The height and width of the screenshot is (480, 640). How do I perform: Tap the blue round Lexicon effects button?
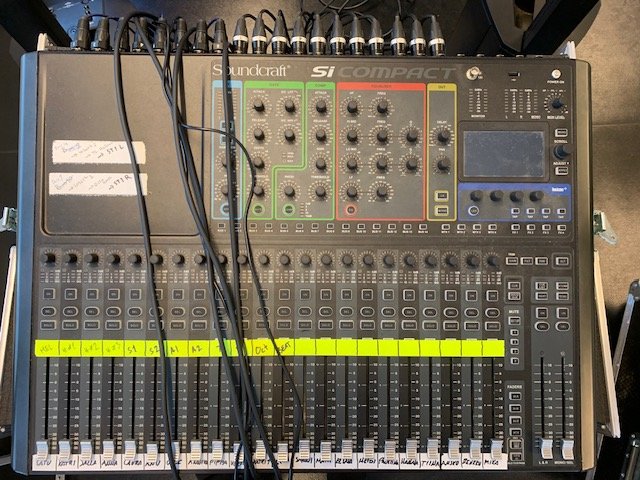coord(473,211)
